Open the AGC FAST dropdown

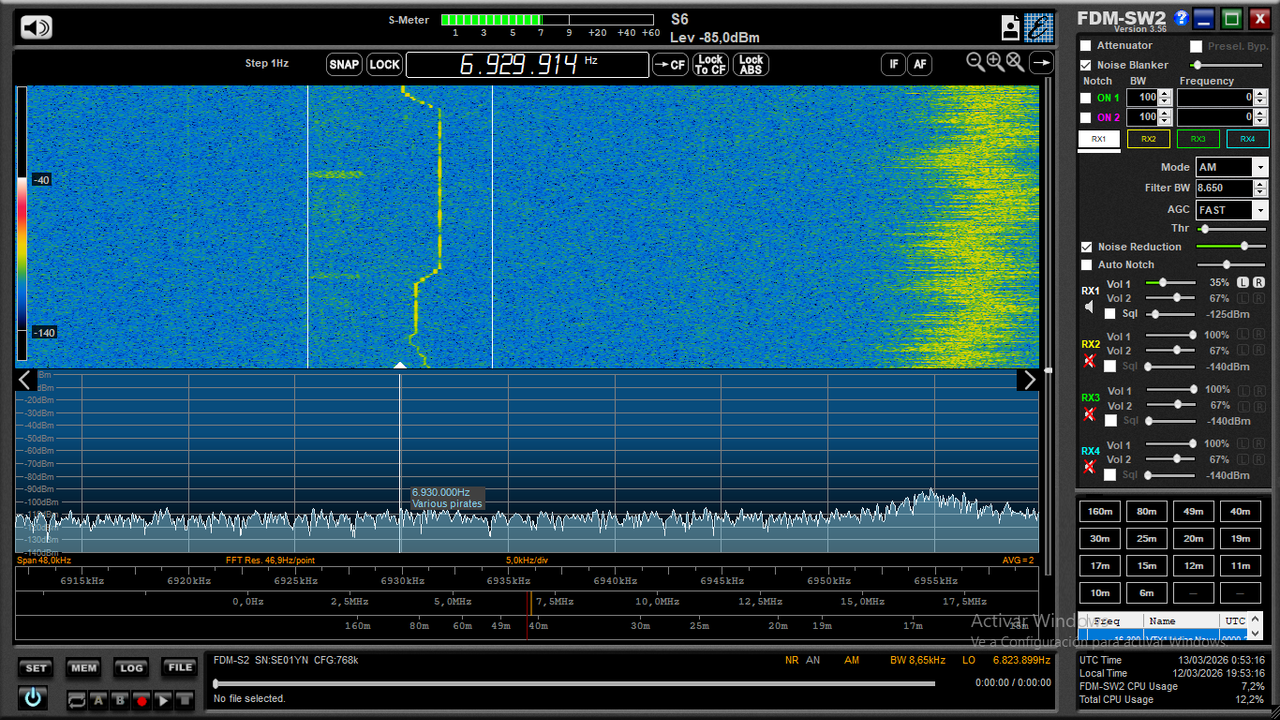[x=1232, y=210]
